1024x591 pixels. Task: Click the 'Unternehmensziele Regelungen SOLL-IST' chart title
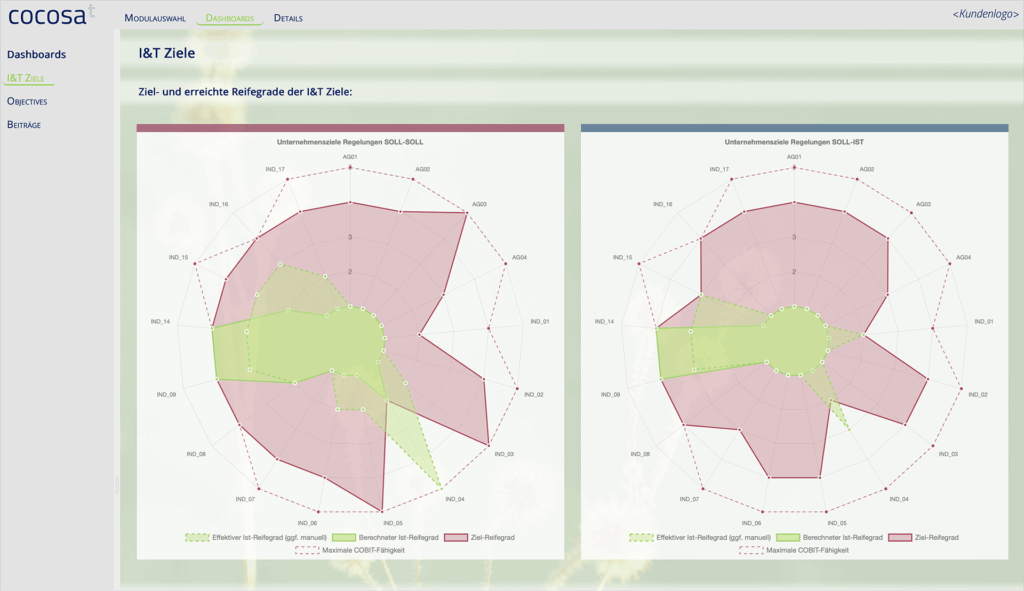point(794,142)
